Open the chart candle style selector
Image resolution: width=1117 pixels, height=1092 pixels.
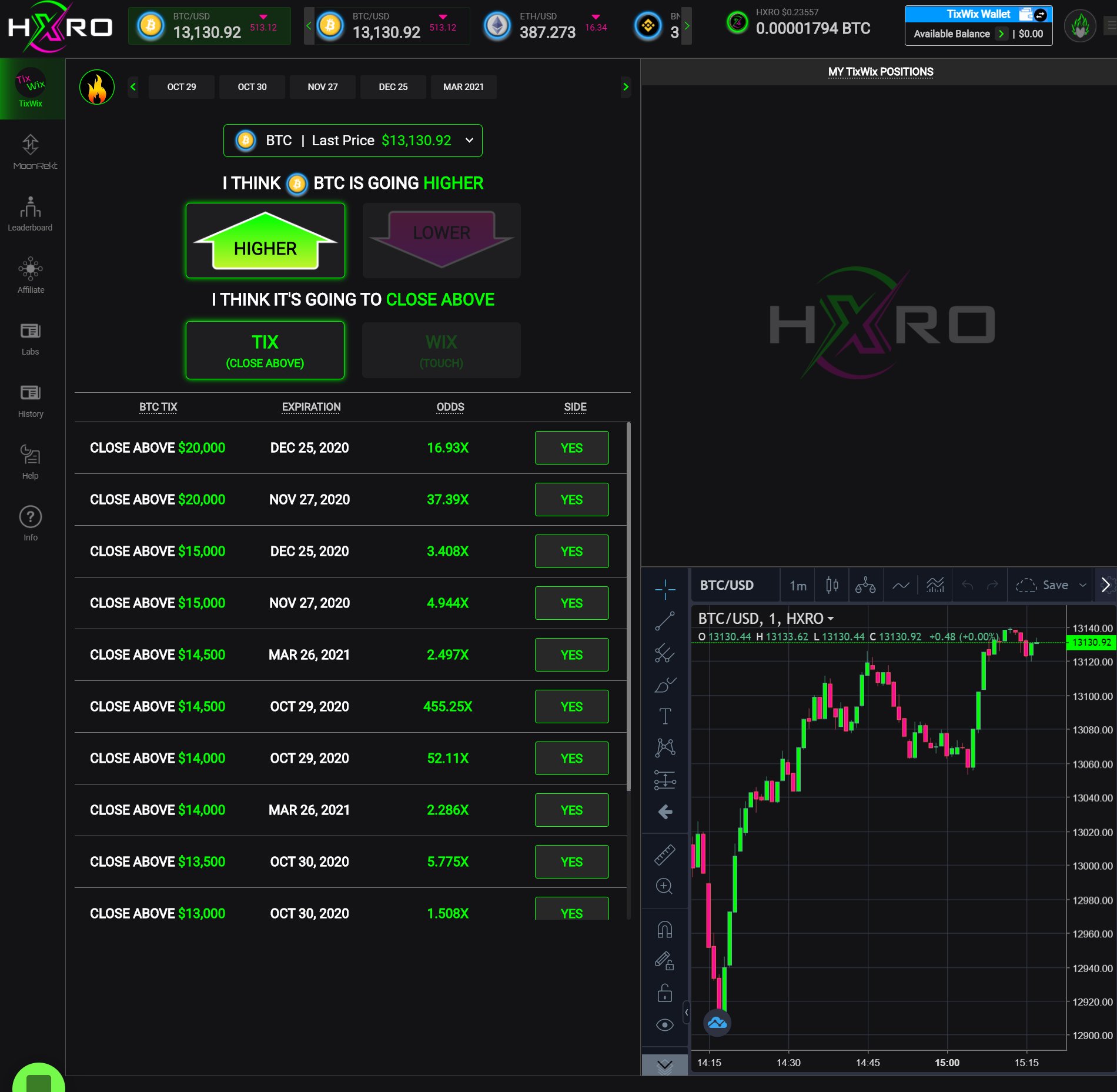[x=832, y=585]
